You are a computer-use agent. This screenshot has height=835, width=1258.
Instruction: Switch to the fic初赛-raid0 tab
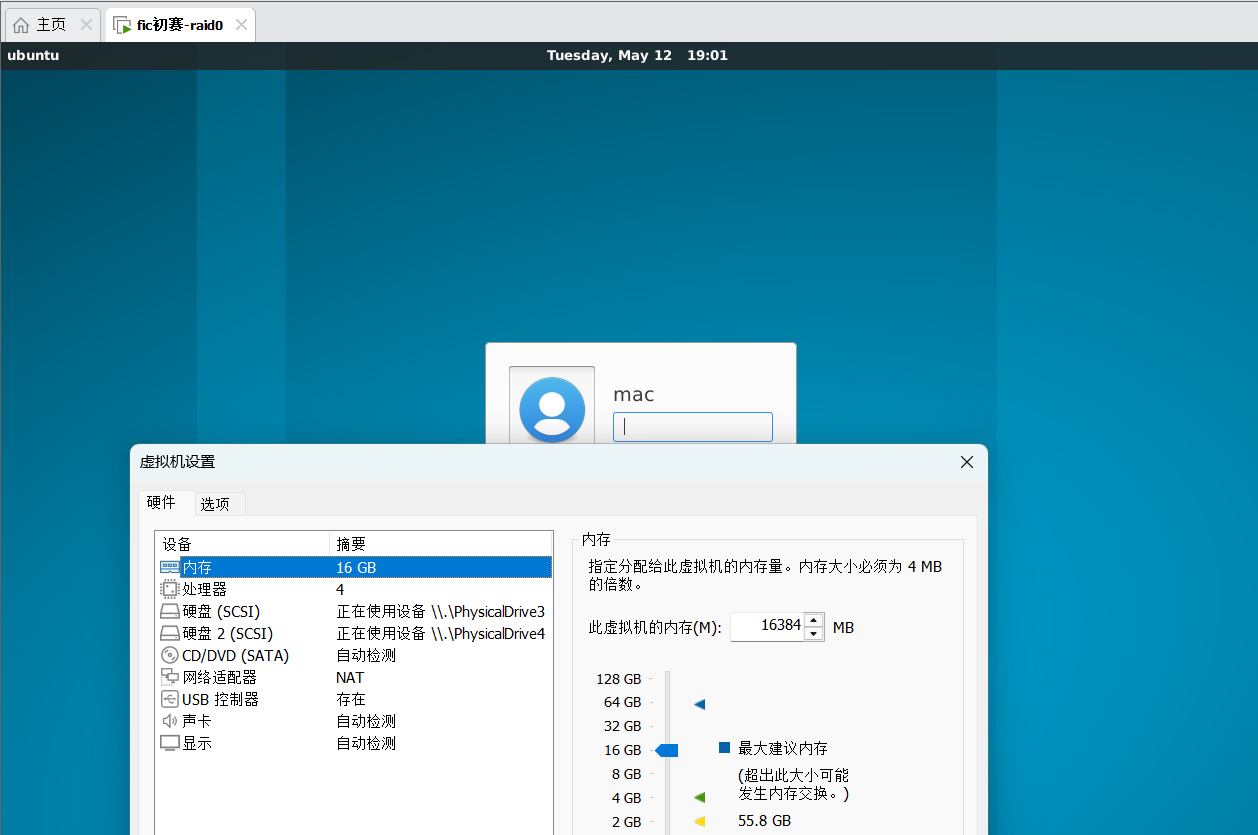tap(180, 25)
